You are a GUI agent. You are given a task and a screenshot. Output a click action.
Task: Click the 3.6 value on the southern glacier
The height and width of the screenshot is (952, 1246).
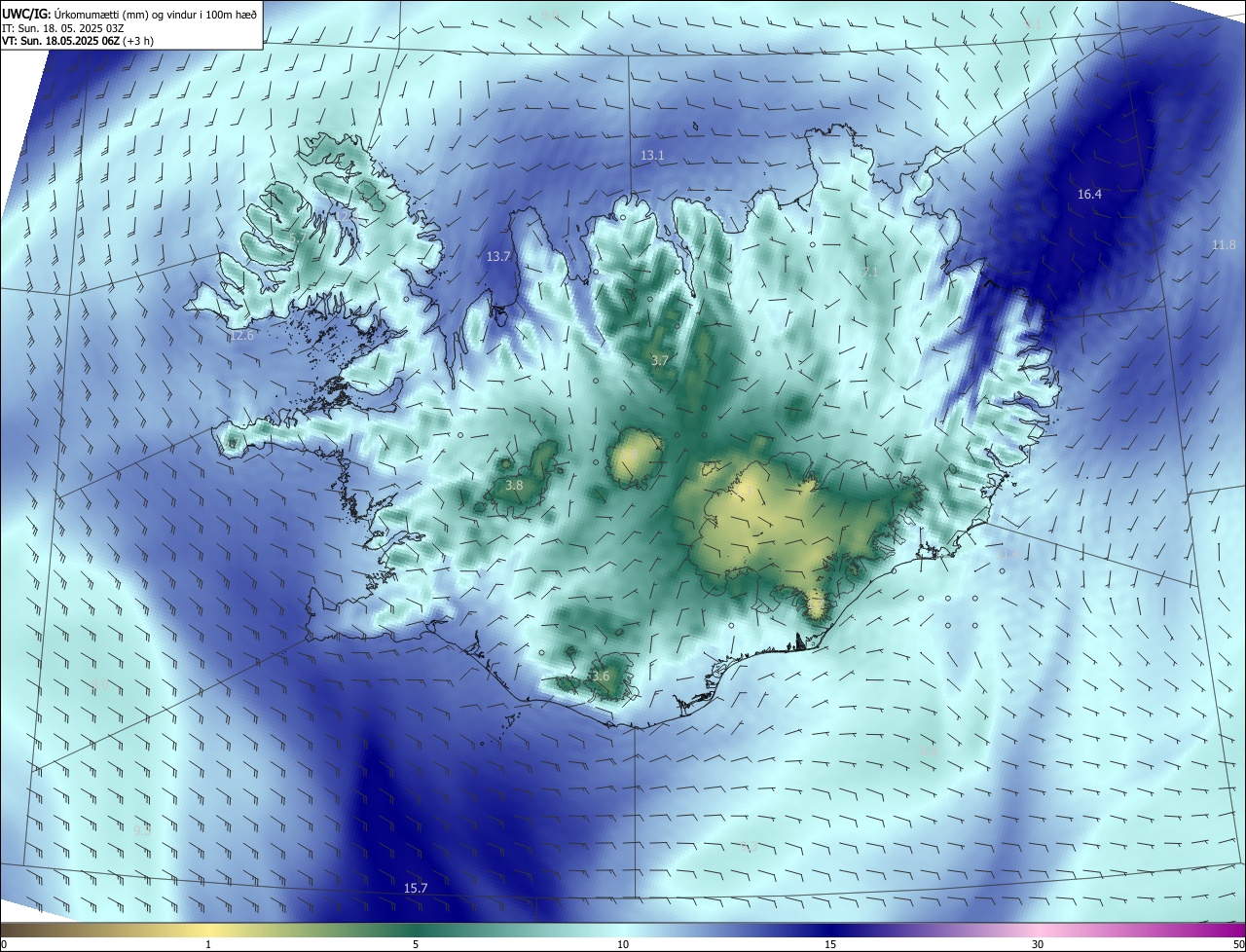(601, 677)
